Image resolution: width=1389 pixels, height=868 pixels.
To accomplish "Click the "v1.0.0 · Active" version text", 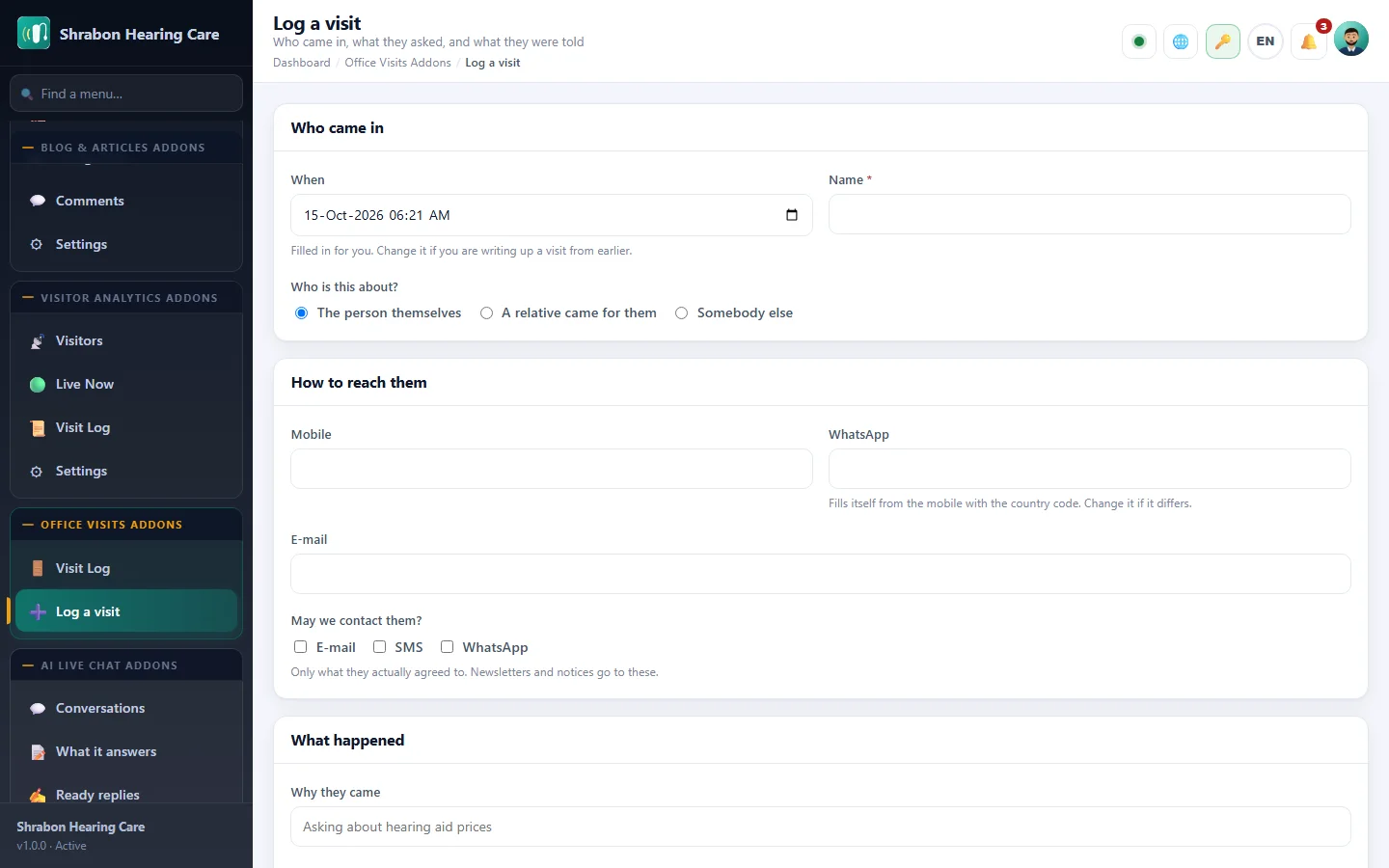I will 51,846.
